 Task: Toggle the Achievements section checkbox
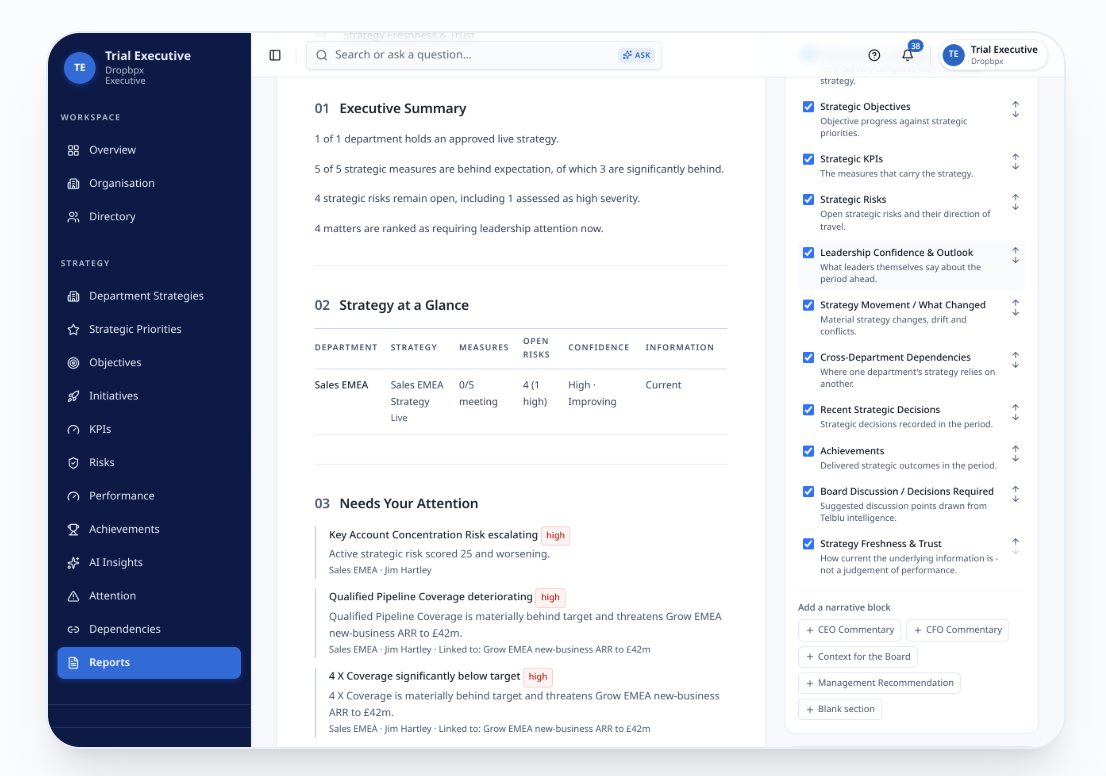pyautogui.click(x=808, y=451)
